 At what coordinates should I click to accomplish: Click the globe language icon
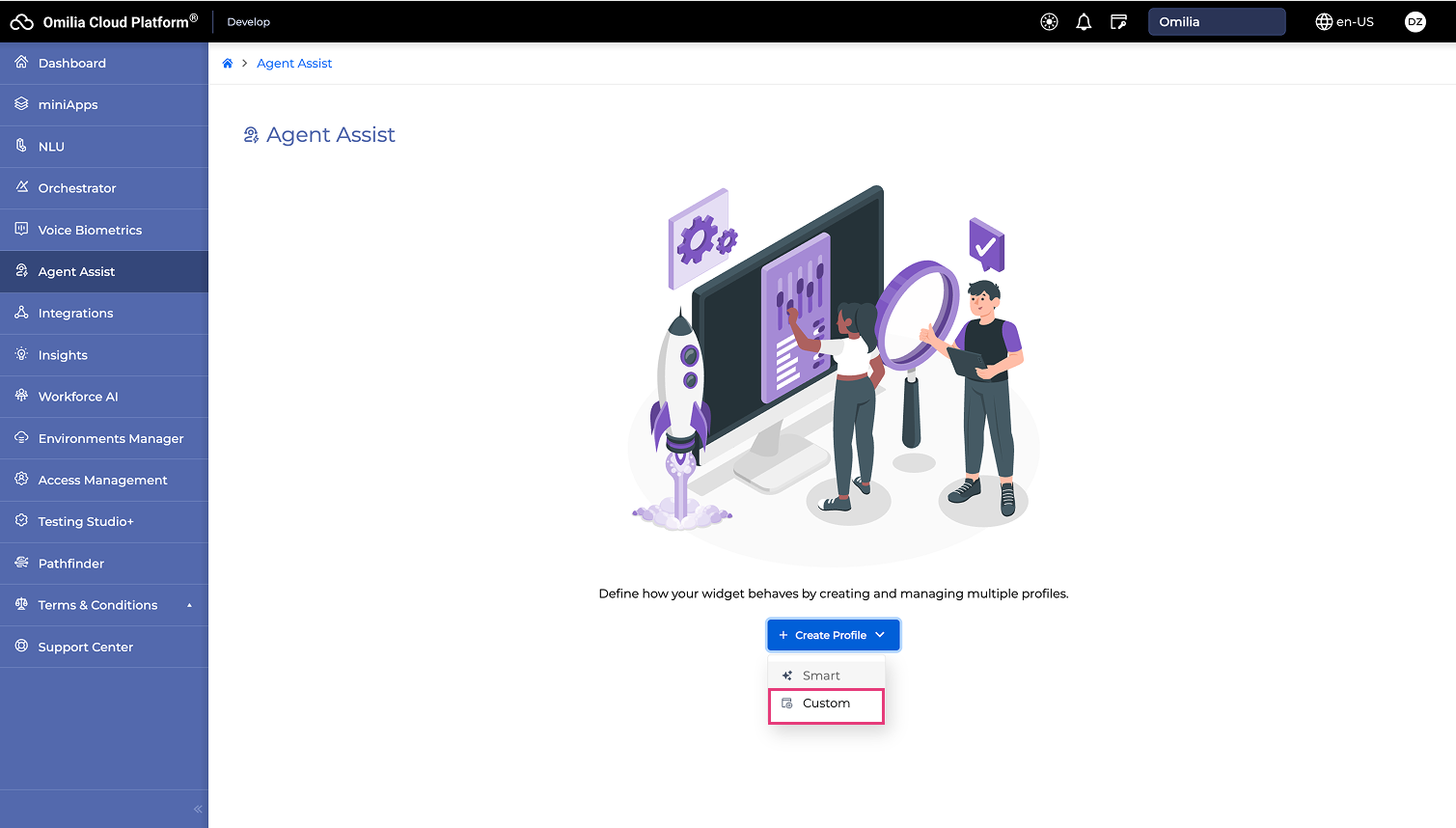click(x=1324, y=22)
